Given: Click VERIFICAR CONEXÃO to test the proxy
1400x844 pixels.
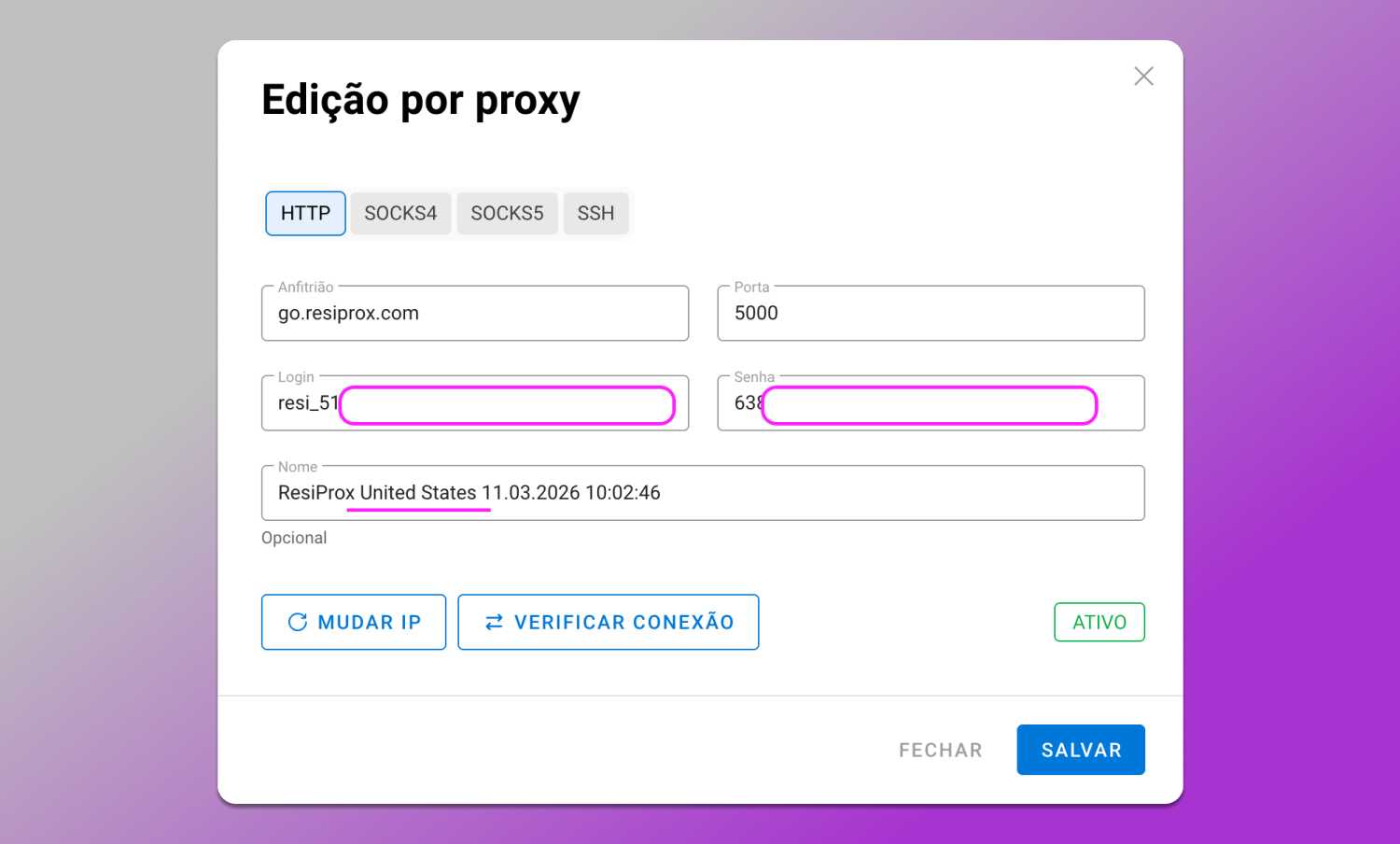Looking at the screenshot, I should click(x=608, y=622).
